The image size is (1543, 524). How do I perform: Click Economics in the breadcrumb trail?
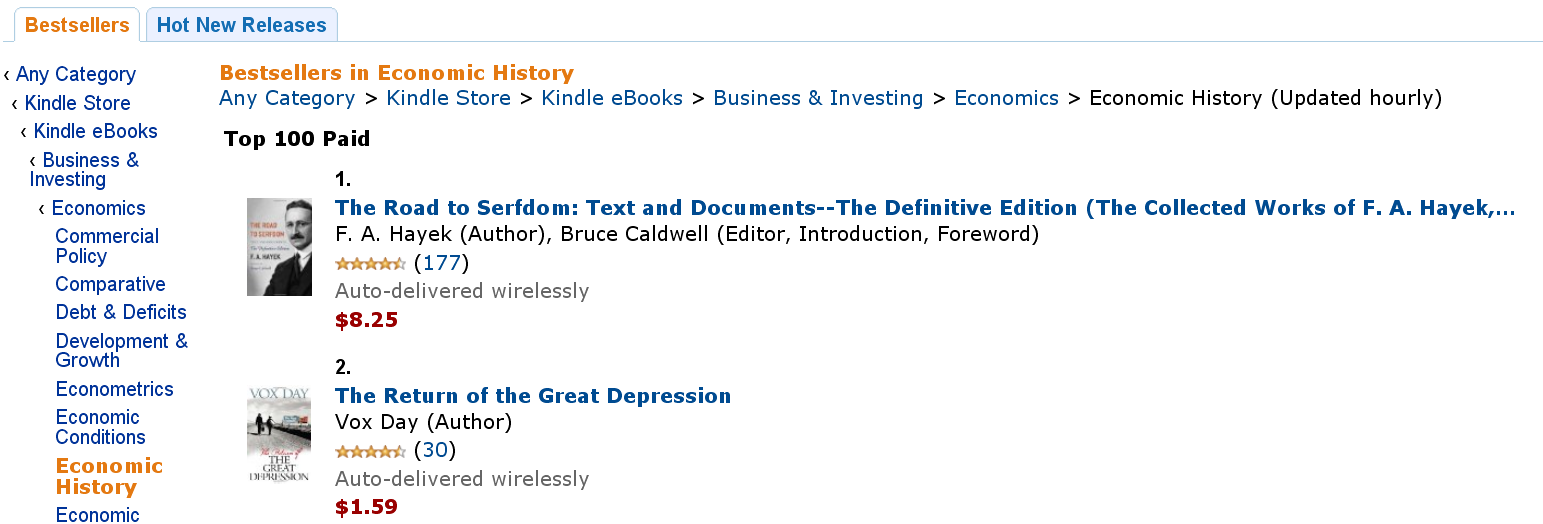pyautogui.click(x=1006, y=98)
